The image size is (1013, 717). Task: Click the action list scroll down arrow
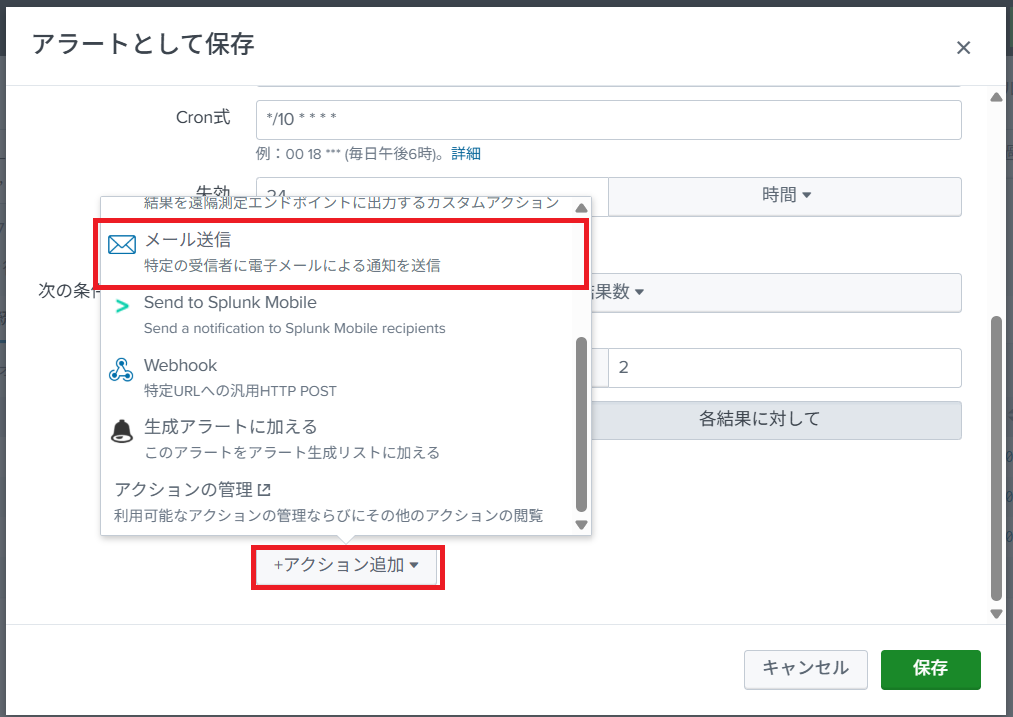click(581, 524)
